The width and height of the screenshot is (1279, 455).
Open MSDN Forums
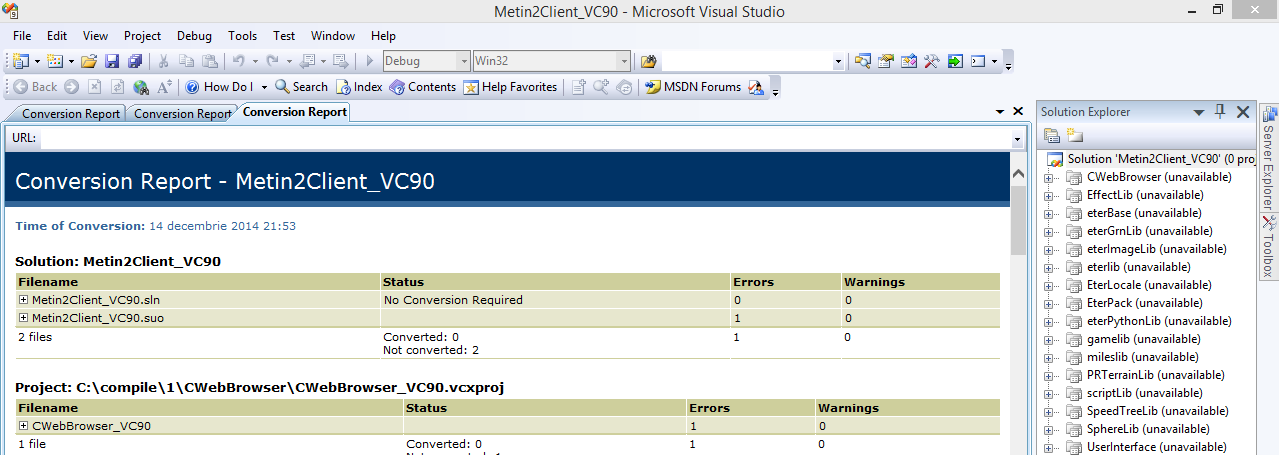point(693,87)
